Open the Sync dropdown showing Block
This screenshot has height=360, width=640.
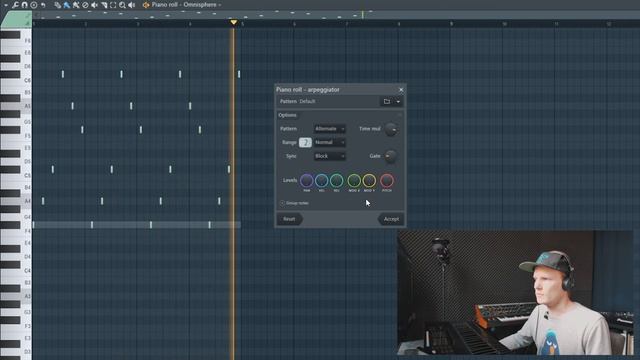pos(330,156)
